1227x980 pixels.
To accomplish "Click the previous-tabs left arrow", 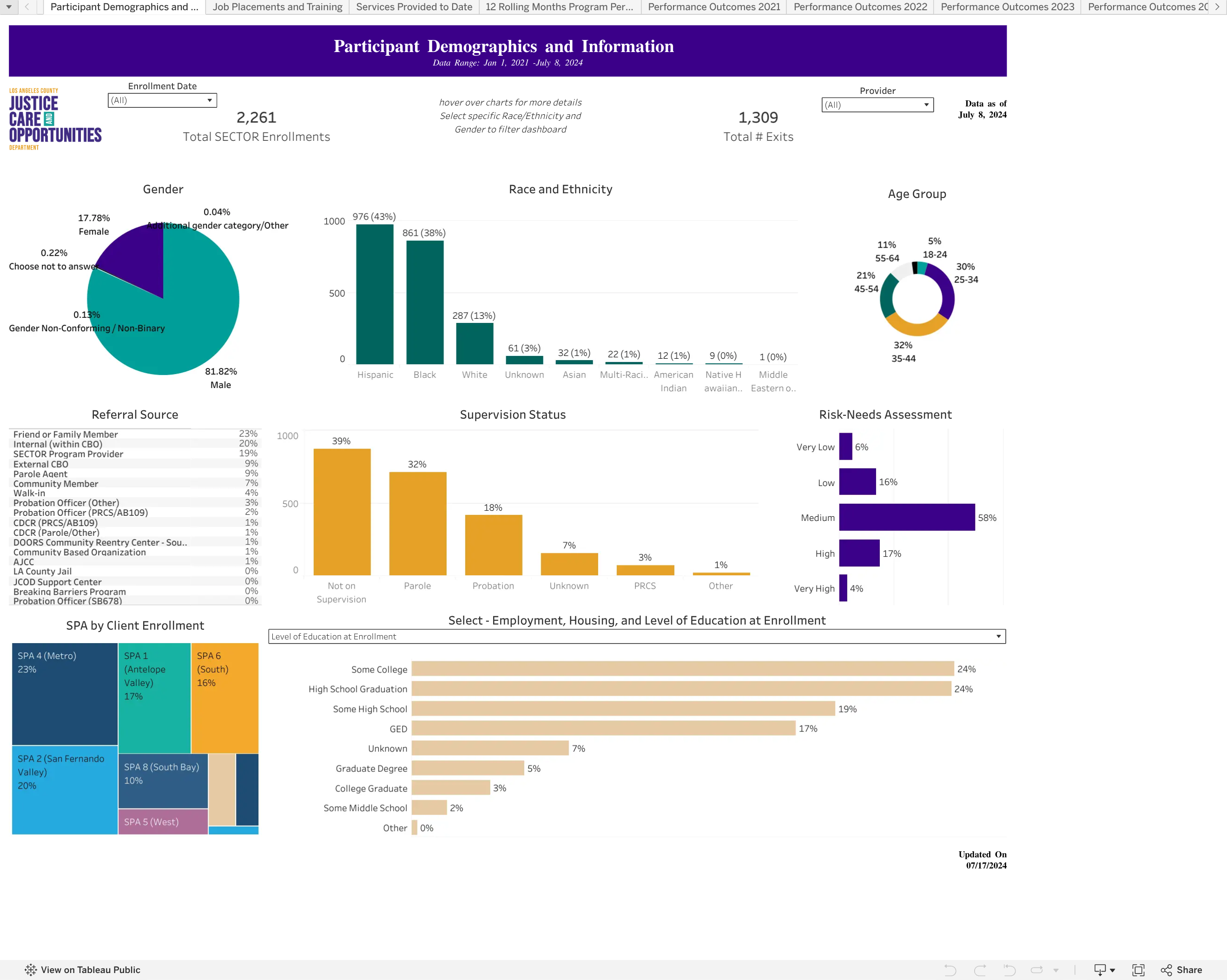I will 27,7.
